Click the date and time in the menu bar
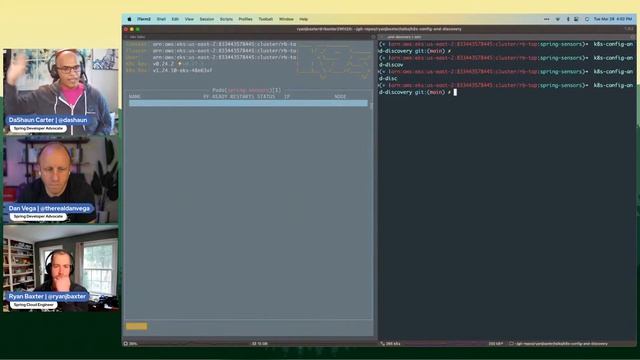This screenshot has height=360, width=640. (612, 19)
